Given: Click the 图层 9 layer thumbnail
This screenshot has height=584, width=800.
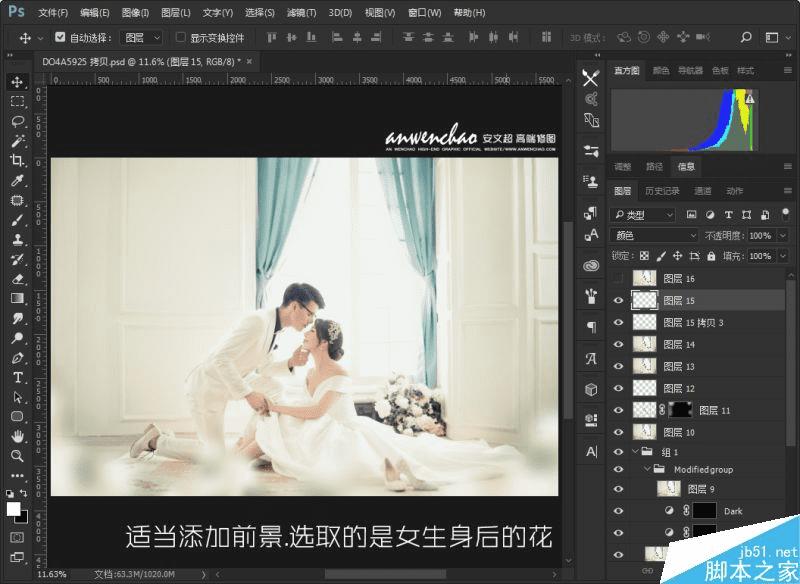Looking at the screenshot, I should (x=668, y=489).
